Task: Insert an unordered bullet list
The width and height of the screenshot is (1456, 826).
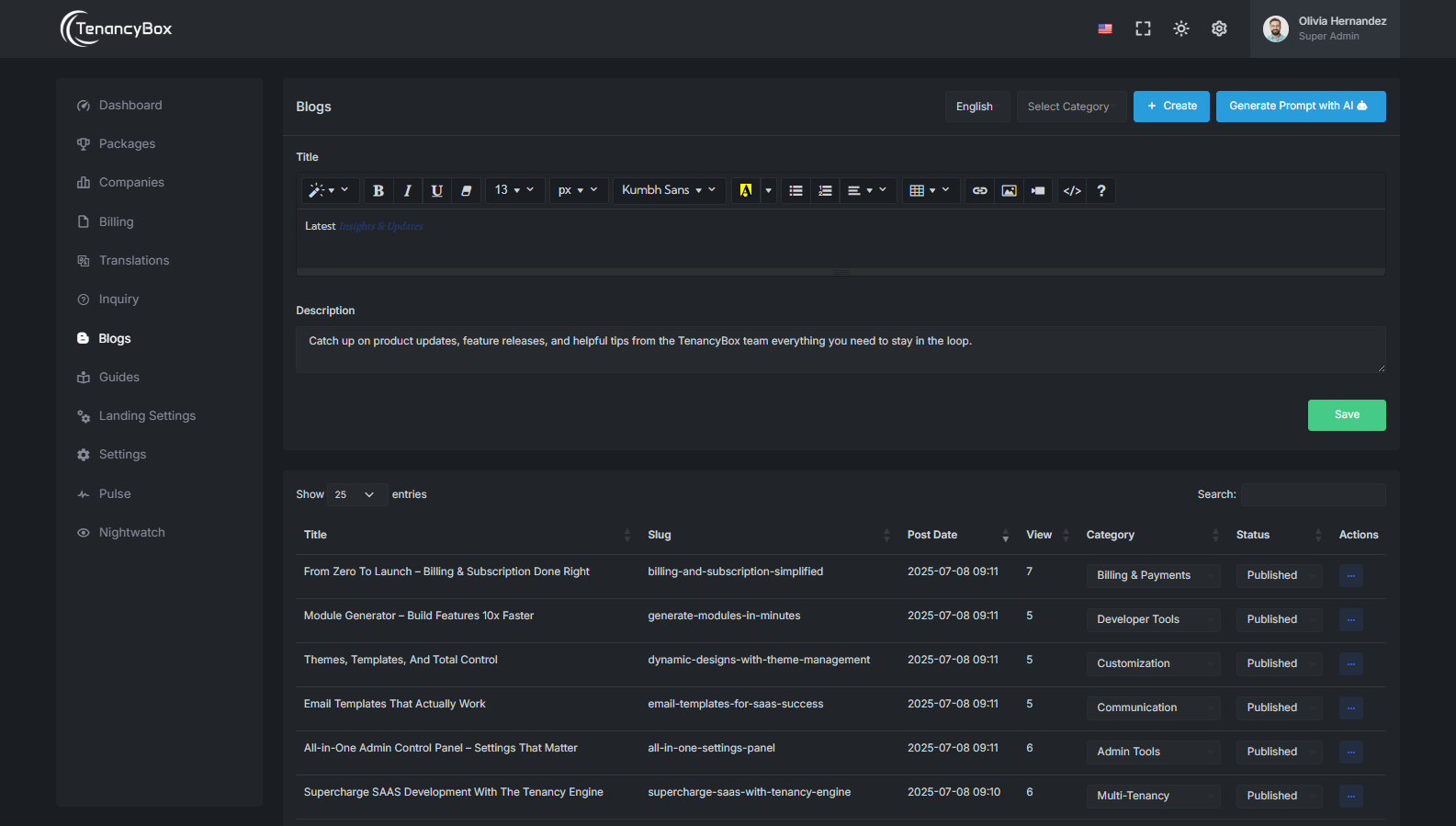Action: coord(796,190)
